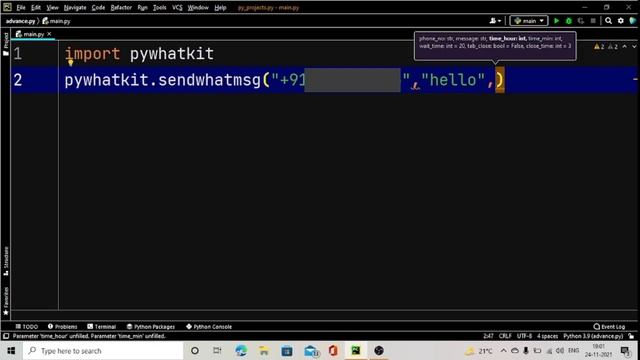This screenshot has width=640, height=360.
Task: Click the import keyword on line 1
Action: pyautogui.click(x=93, y=54)
